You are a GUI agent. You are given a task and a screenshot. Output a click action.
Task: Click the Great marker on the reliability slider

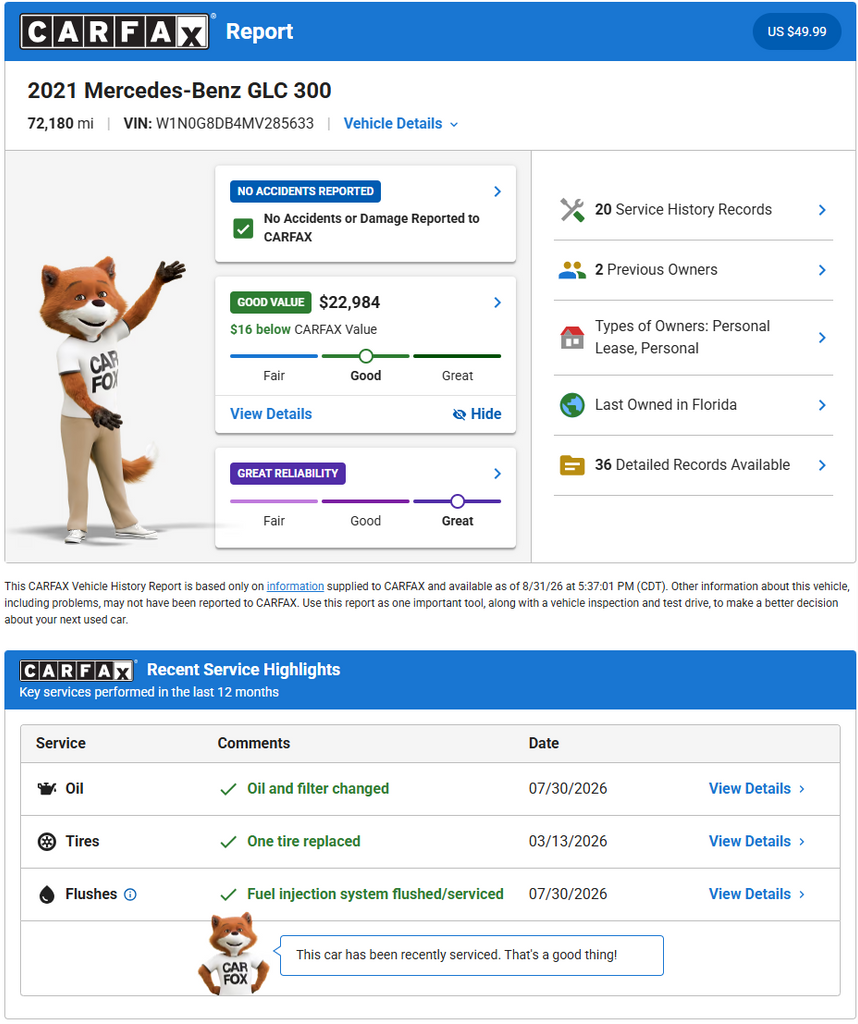pos(458,502)
